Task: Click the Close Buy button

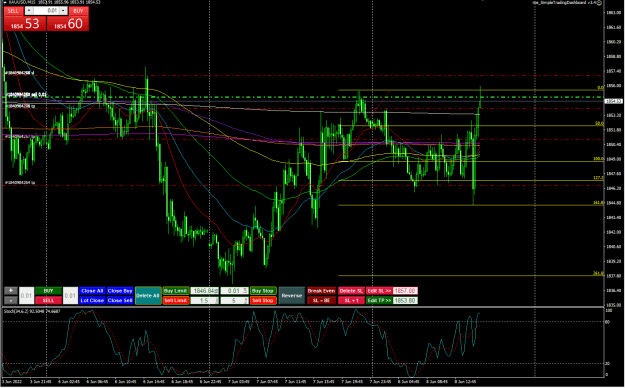Action: 120,291
